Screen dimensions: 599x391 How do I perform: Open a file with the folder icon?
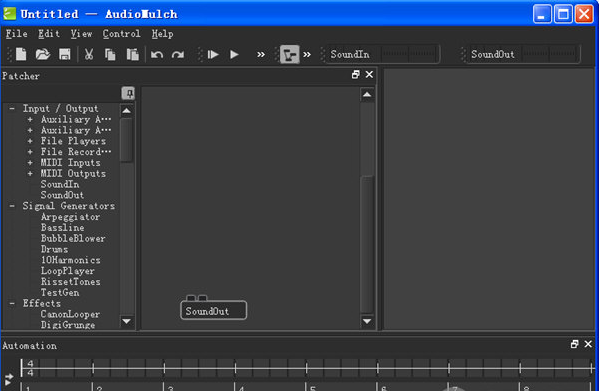click(x=43, y=54)
